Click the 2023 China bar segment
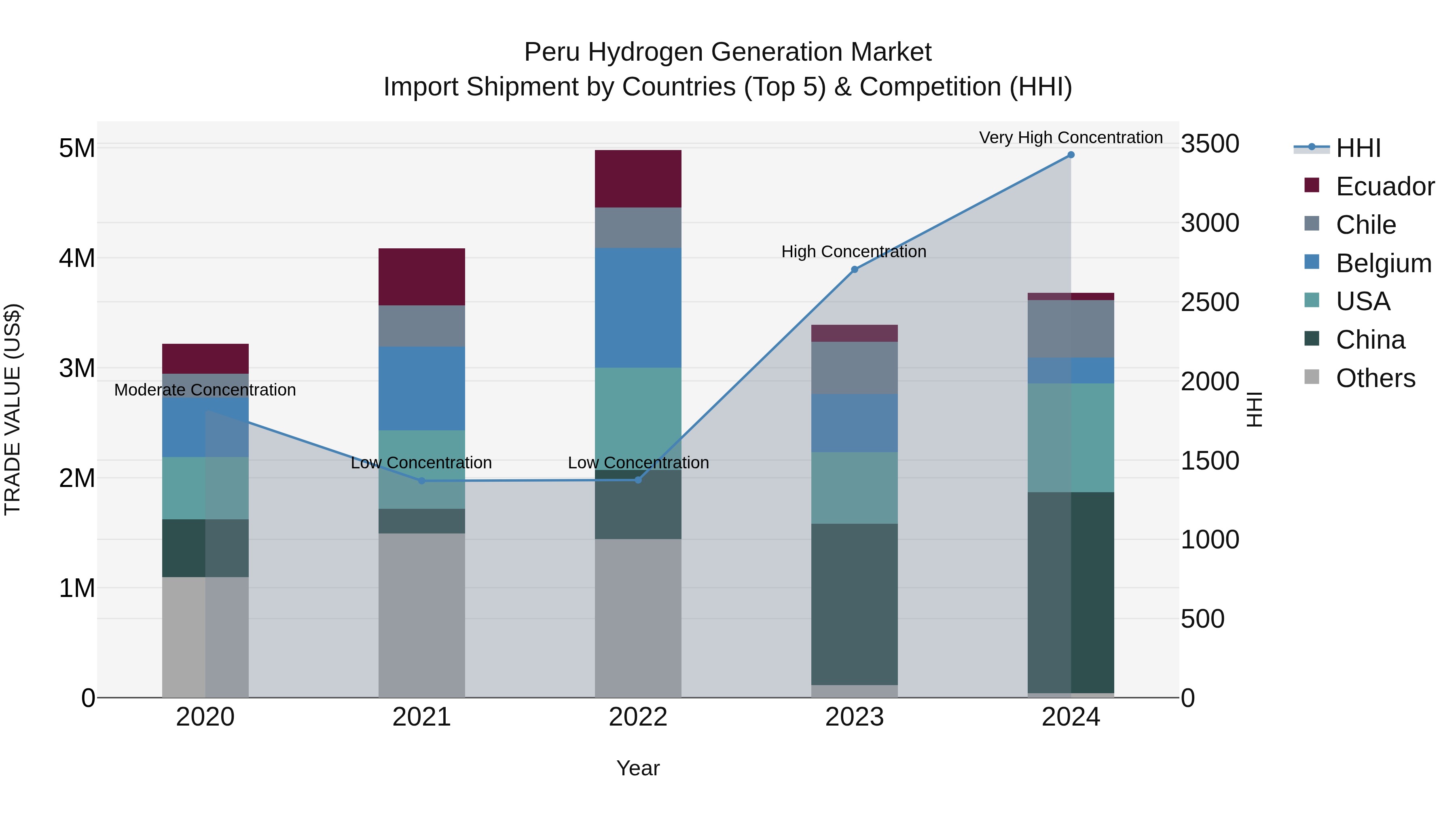Image resolution: width=1456 pixels, height=819 pixels. [x=855, y=604]
